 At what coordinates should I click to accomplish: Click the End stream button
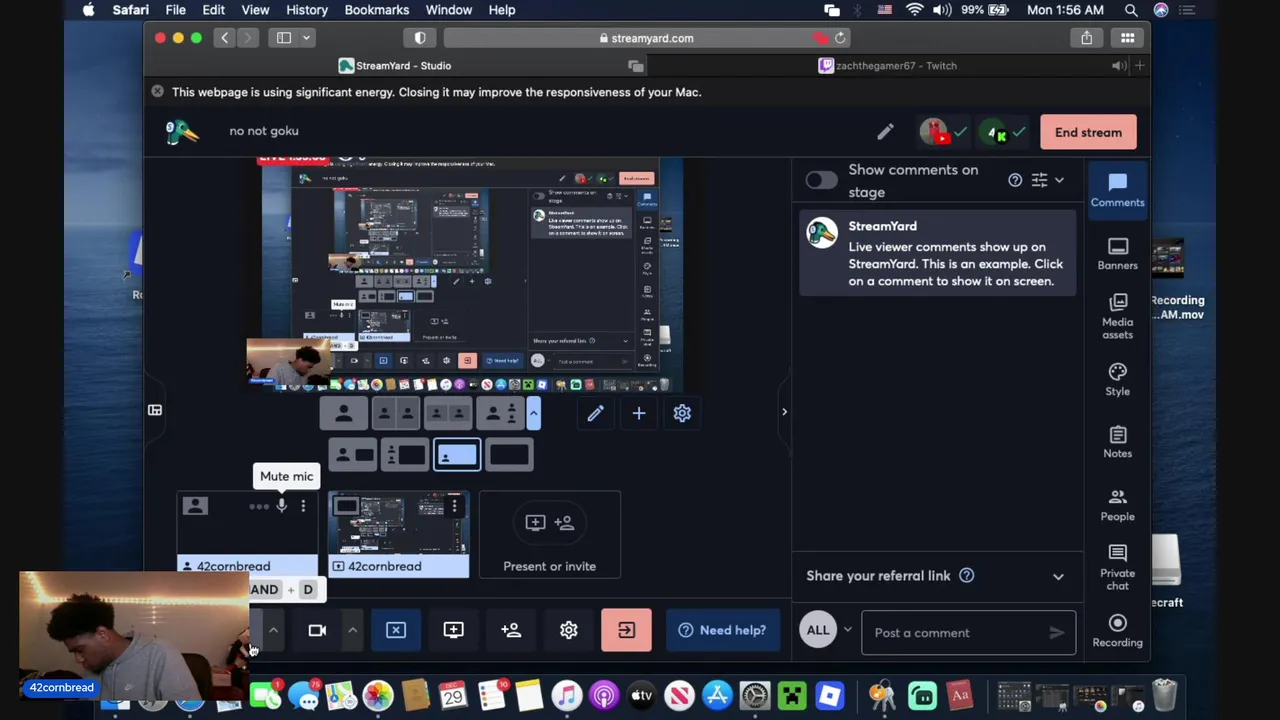[1088, 132]
